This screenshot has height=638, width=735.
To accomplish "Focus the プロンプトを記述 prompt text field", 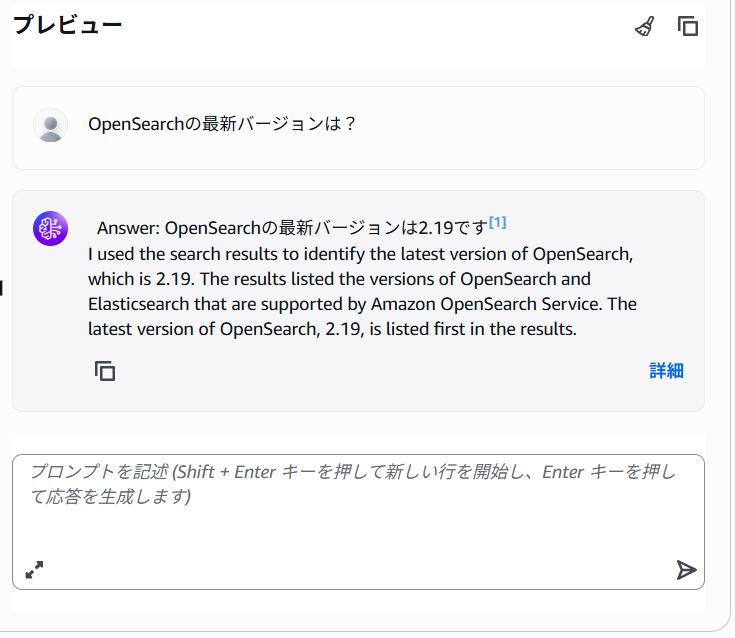I will click(x=358, y=509).
